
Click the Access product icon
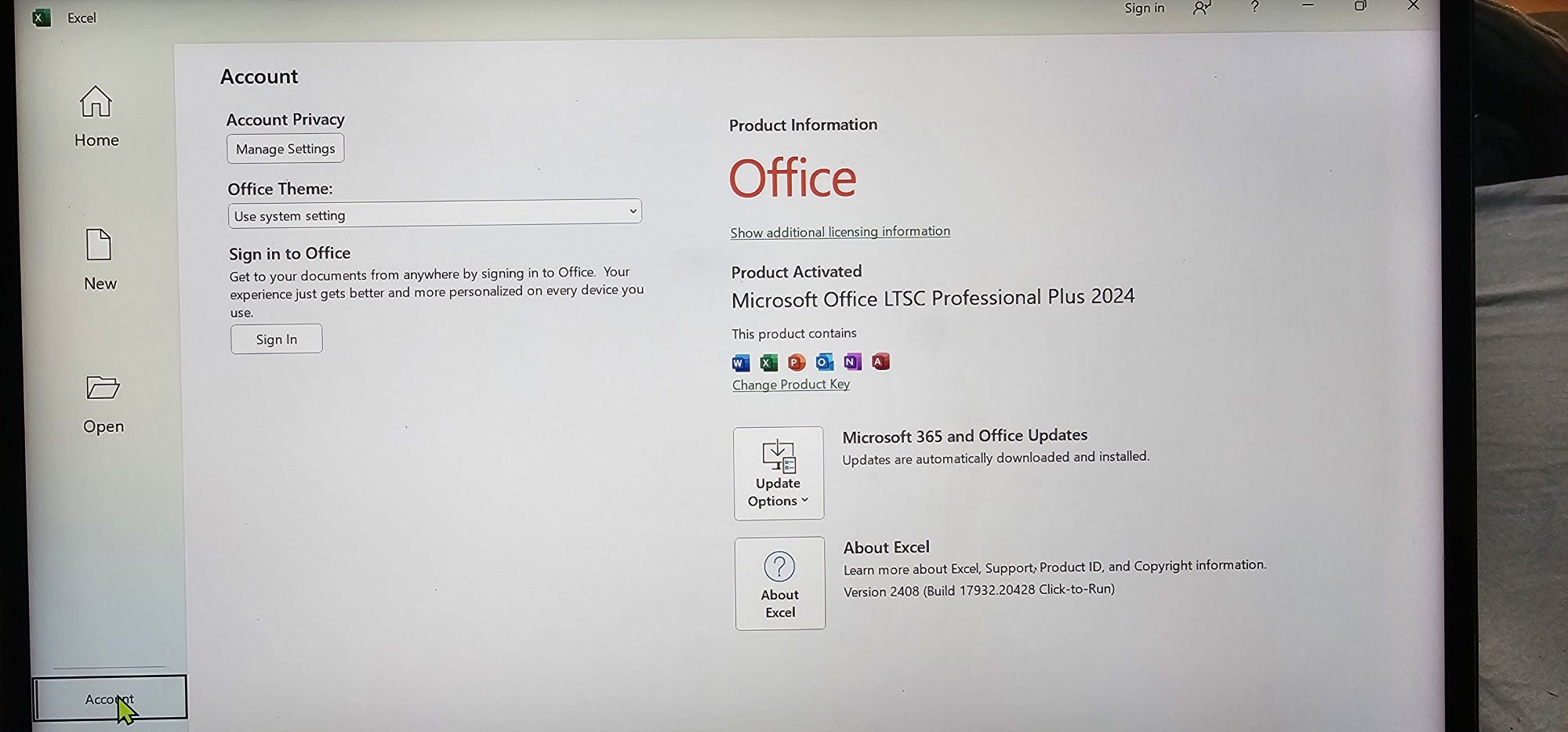coord(880,361)
